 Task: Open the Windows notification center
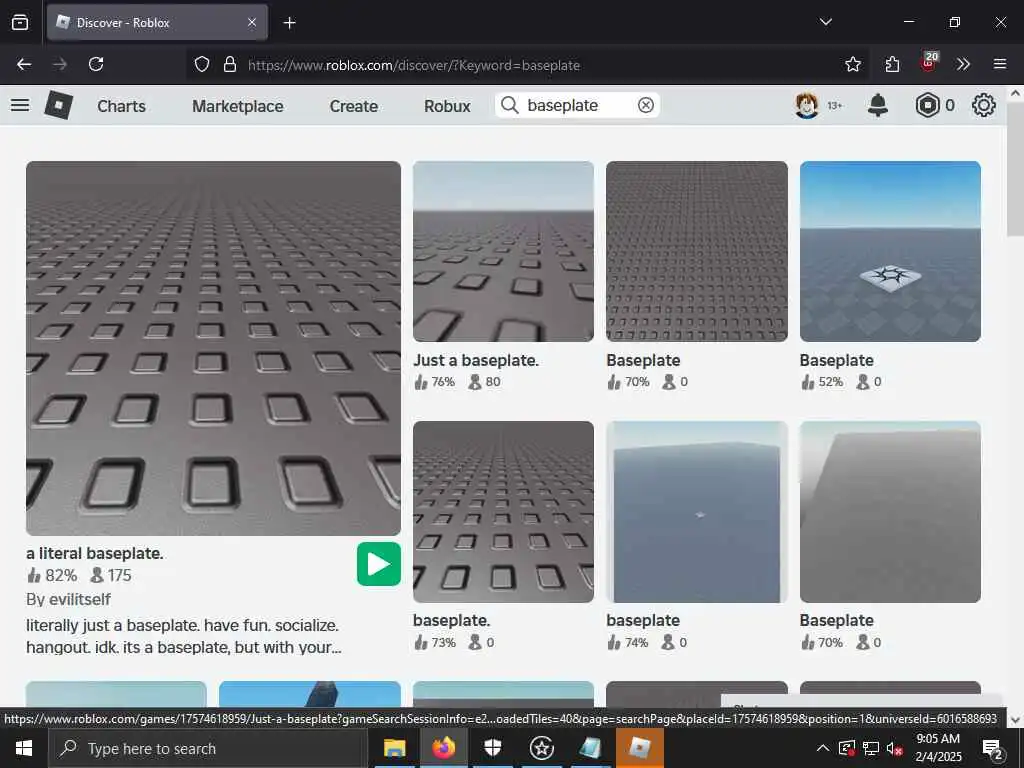(x=993, y=749)
